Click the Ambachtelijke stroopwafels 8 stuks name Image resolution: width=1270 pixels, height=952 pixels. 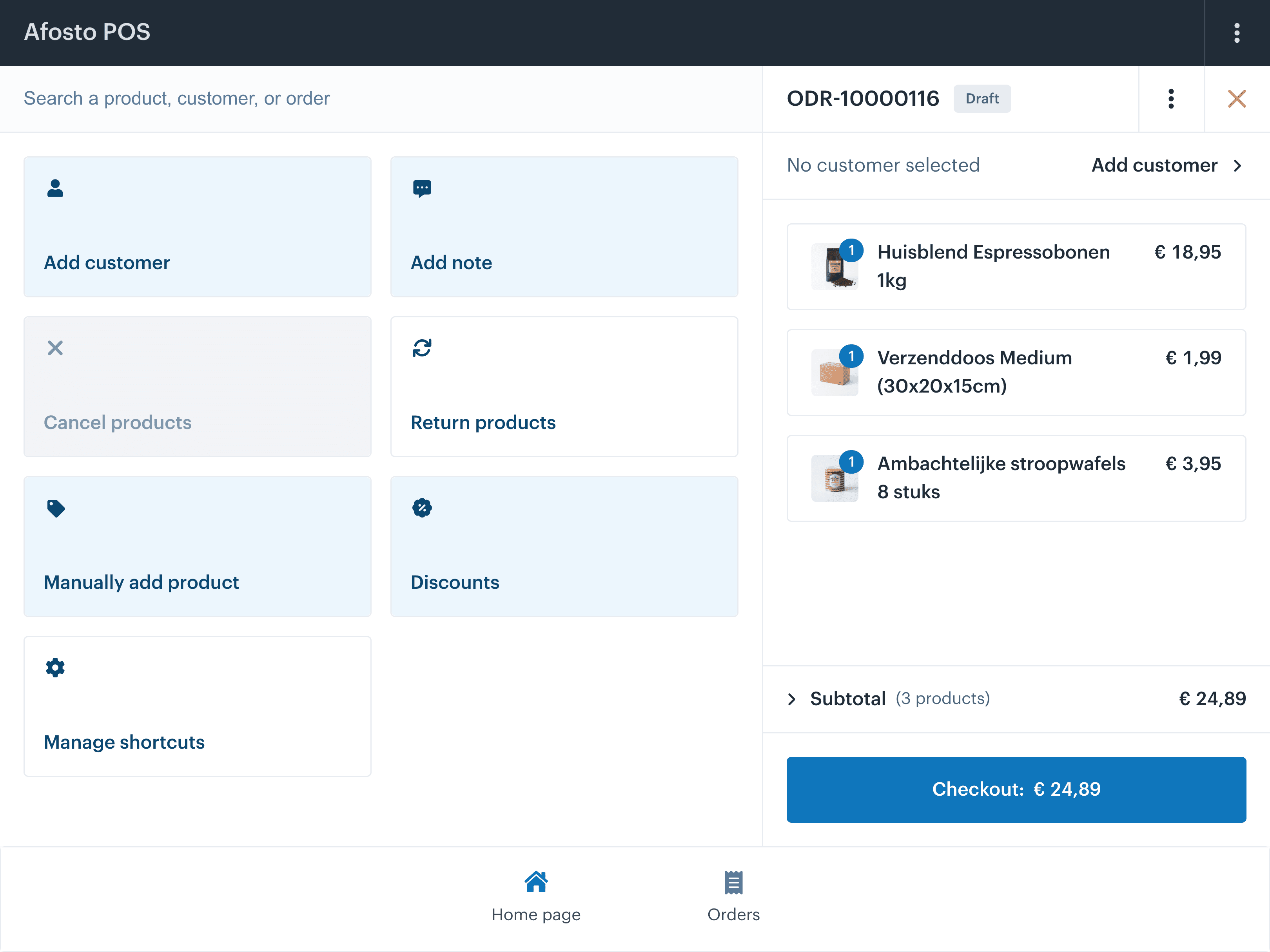click(x=1001, y=478)
